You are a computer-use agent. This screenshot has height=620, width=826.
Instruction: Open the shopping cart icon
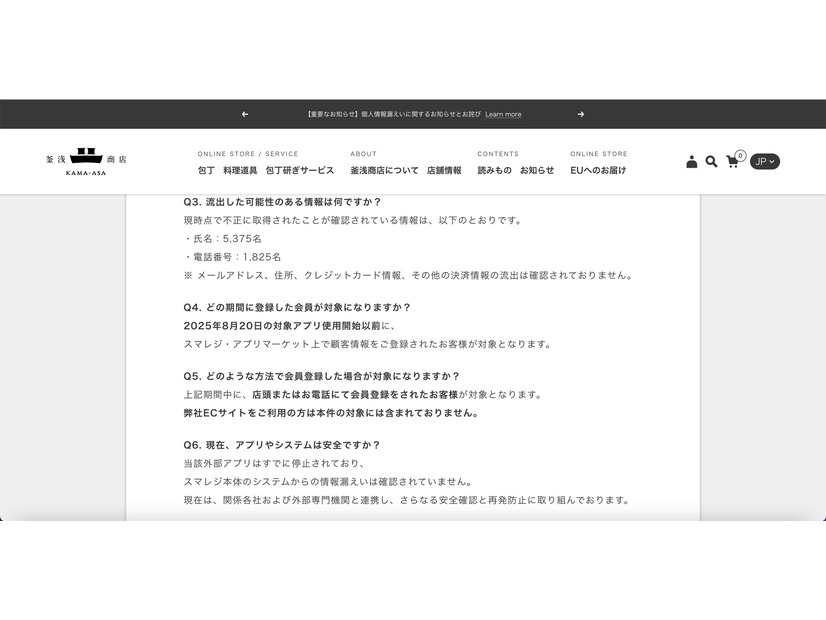coord(731,162)
